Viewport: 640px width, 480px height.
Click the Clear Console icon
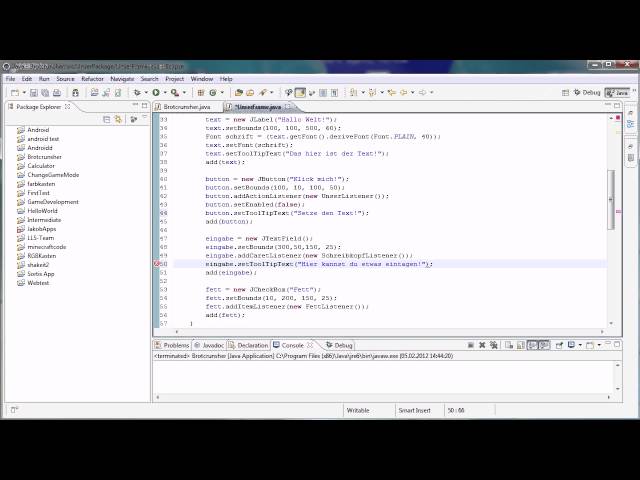click(x=509, y=345)
